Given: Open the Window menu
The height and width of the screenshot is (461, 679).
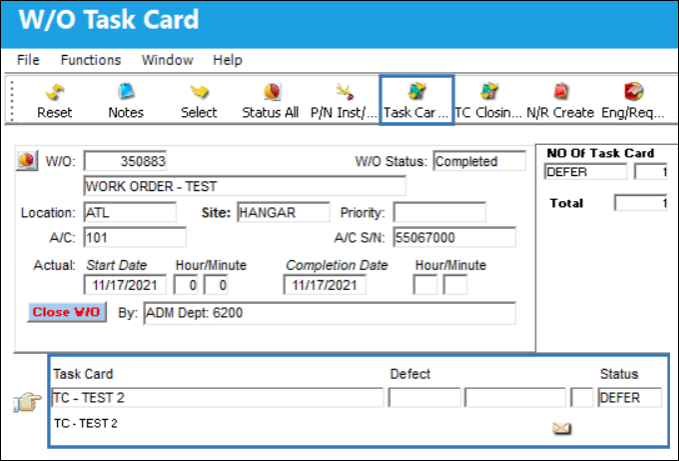Looking at the screenshot, I should point(168,60).
